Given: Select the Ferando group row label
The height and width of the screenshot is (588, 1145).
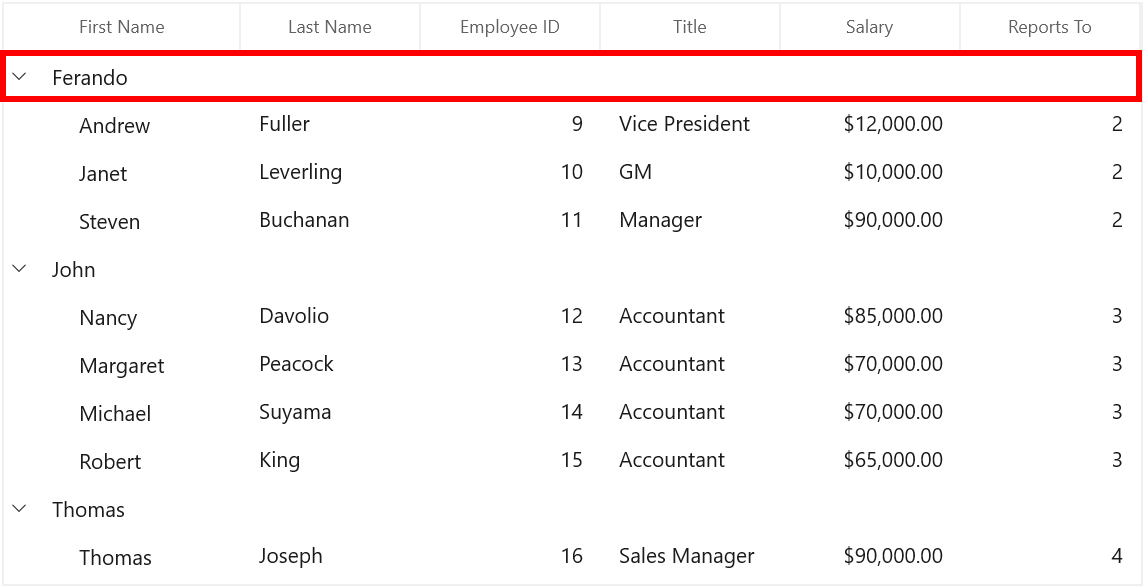Looking at the screenshot, I should [90, 77].
